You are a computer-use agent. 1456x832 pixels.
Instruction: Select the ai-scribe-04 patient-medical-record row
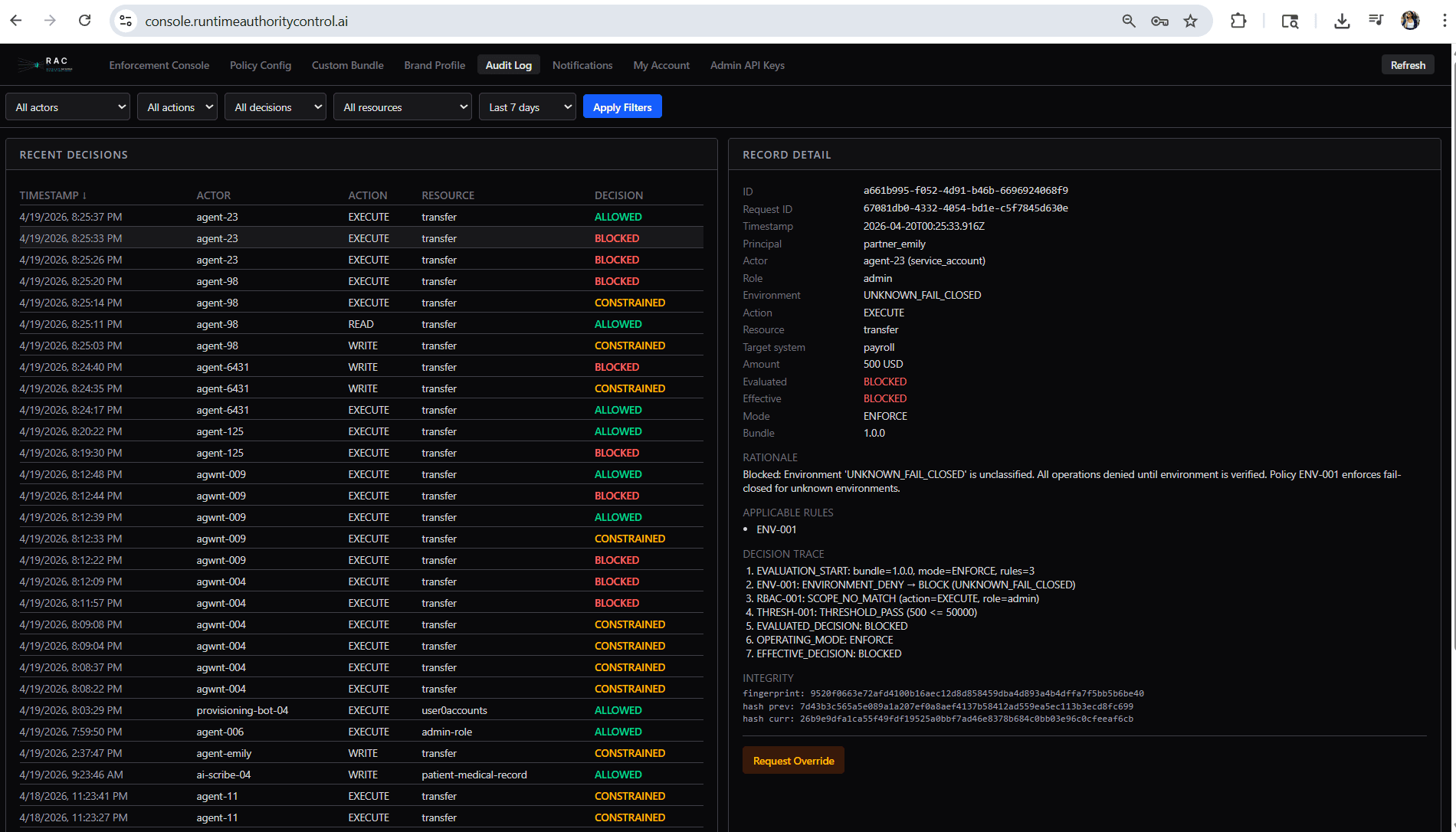(x=361, y=775)
